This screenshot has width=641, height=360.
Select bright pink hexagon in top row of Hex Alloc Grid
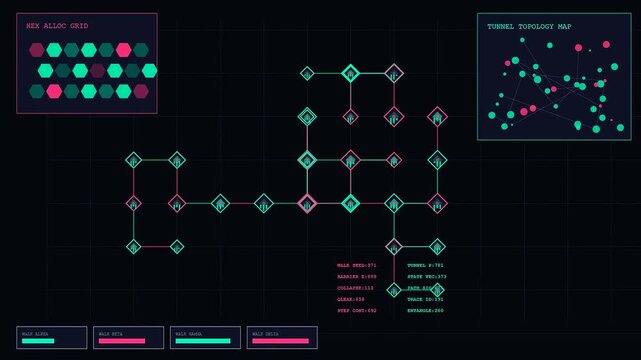(123, 50)
